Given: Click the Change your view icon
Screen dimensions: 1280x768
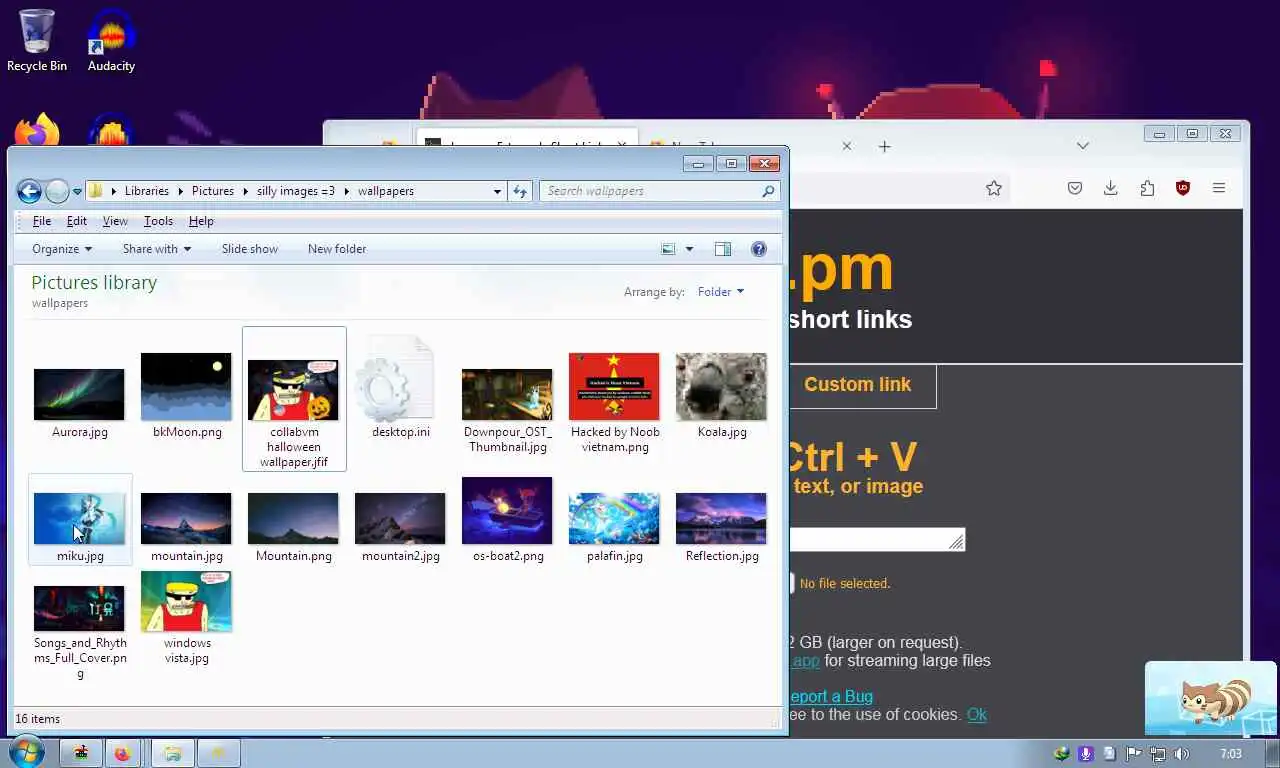Looking at the screenshot, I should coord(668,249).
